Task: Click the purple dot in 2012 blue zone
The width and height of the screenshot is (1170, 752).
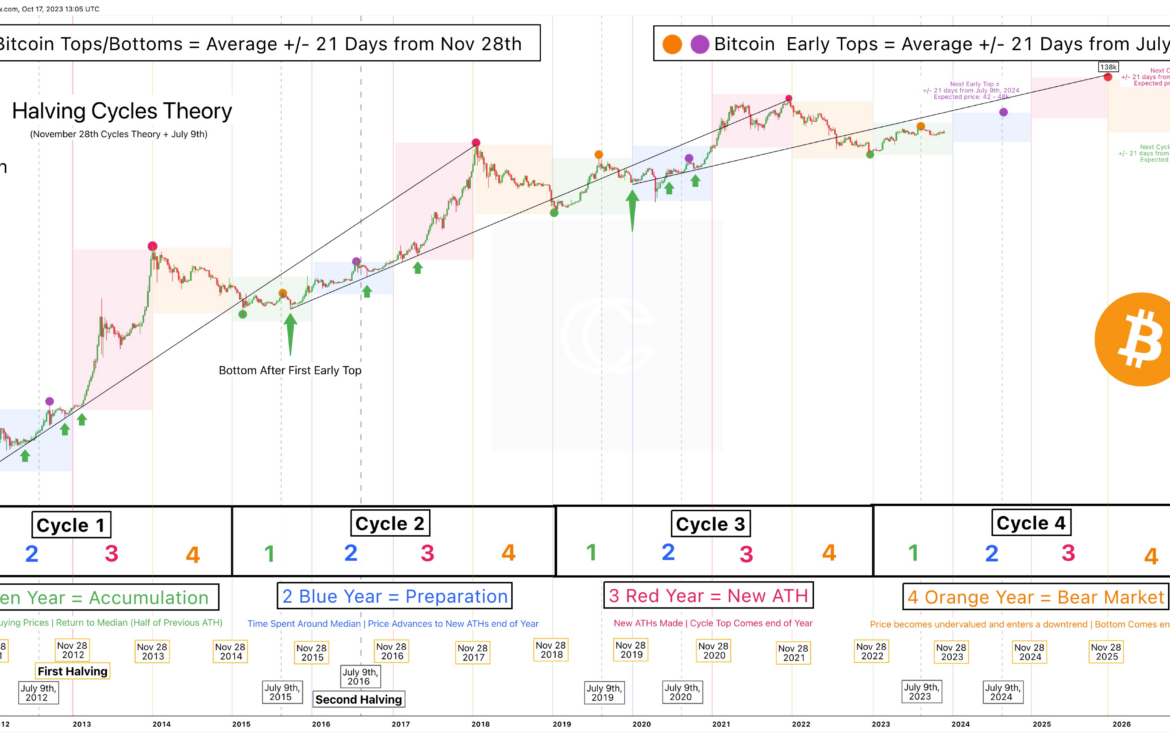Action: click(49, 401)
